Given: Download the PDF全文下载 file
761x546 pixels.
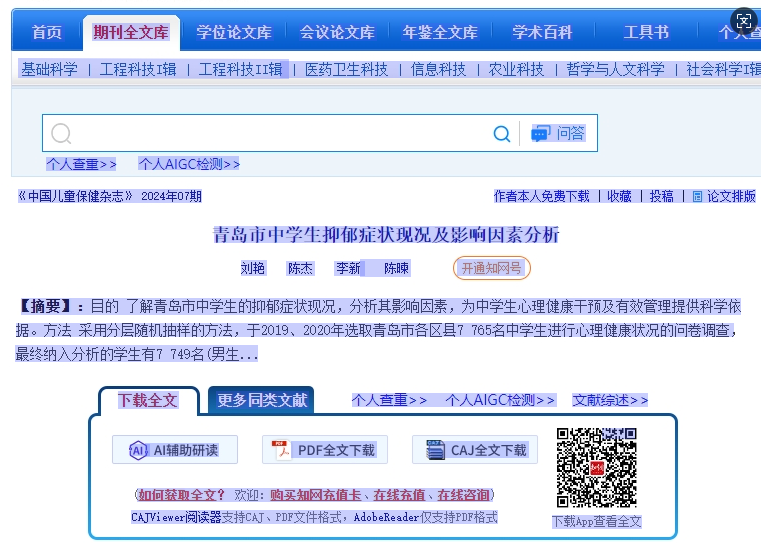Looking at the screenshot, I should [x=324, y=450].
